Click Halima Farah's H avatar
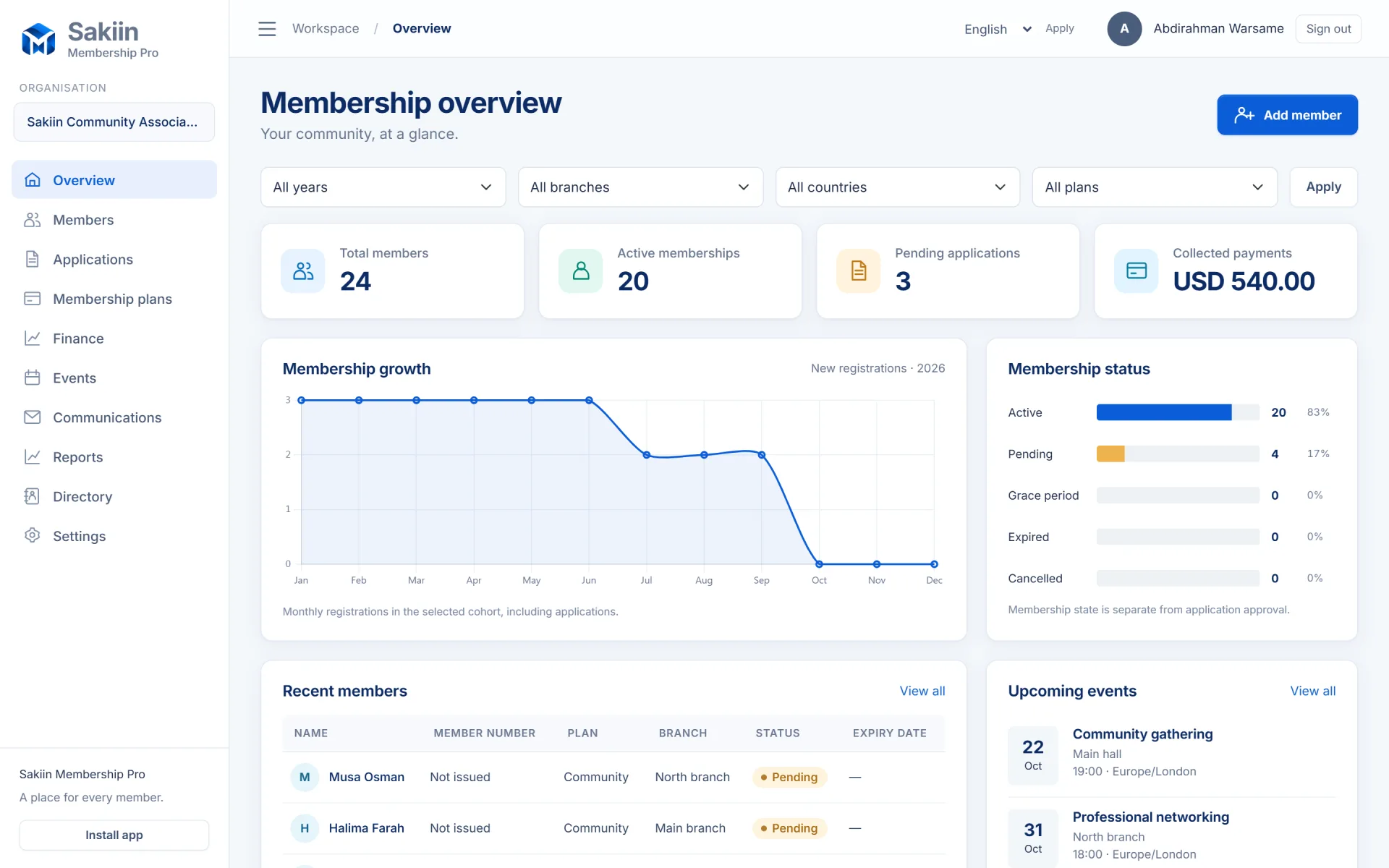Image resolution: width=1389 pixels, height=868 pixels. tap(305, 828)
